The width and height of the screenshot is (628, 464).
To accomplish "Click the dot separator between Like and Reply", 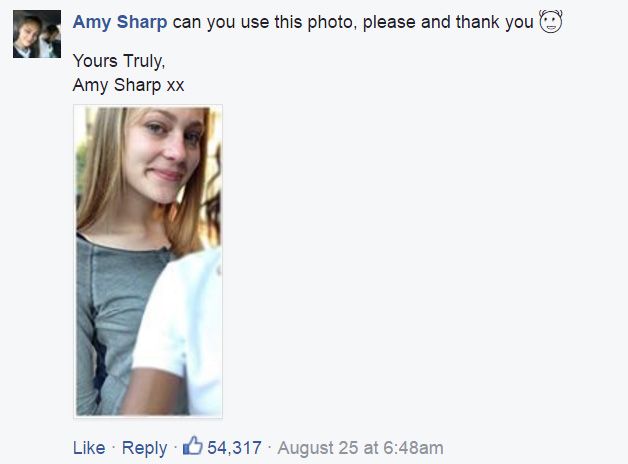I will 114,448.
